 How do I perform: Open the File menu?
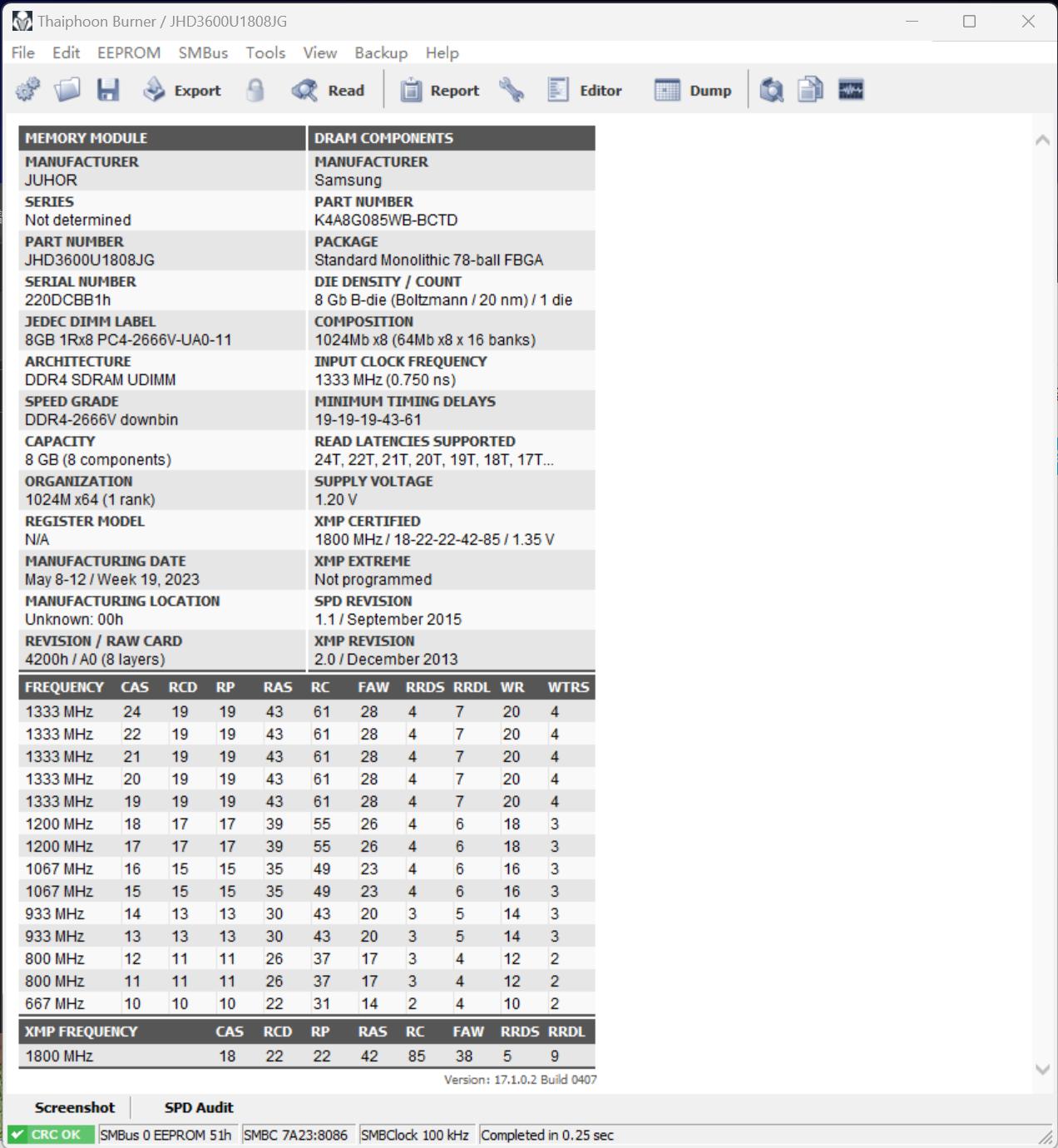(23, 52)
